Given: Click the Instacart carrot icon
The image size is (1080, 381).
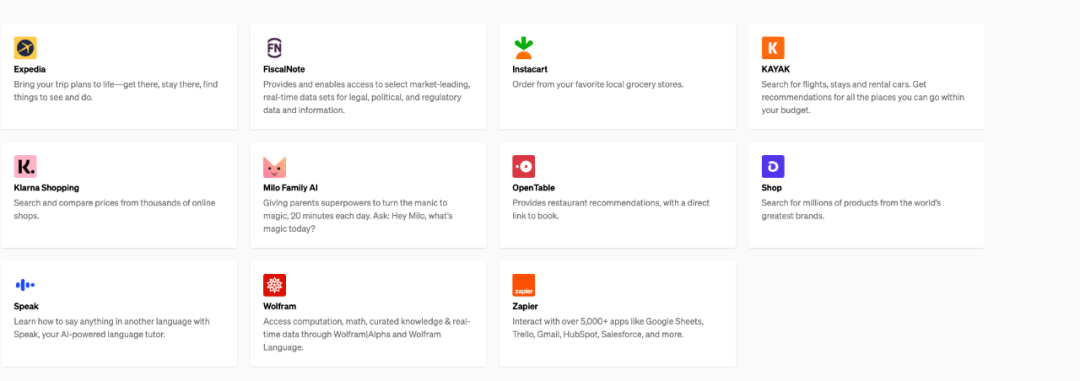Looking at the screenshot, I should pyautogui.click(x=523, y=48).
